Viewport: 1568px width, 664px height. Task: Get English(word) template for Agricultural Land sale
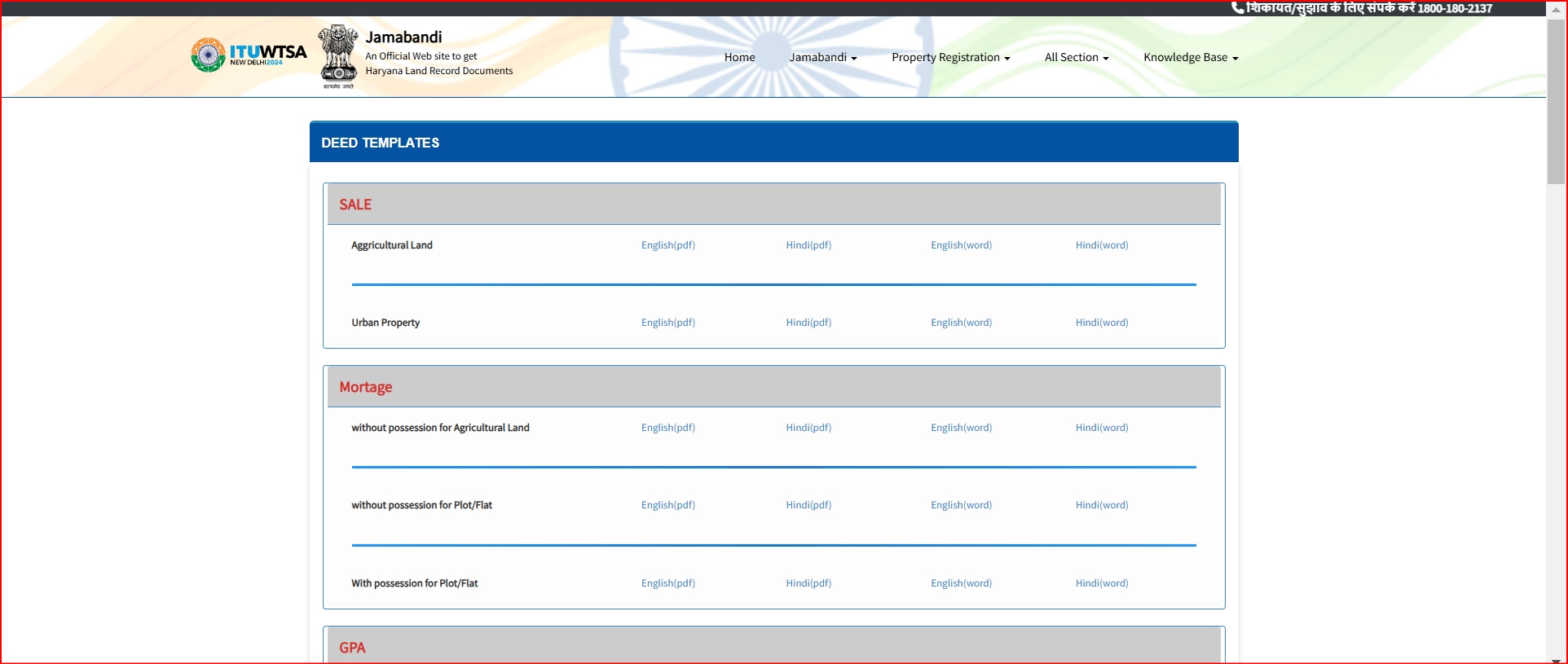(961, 245)
